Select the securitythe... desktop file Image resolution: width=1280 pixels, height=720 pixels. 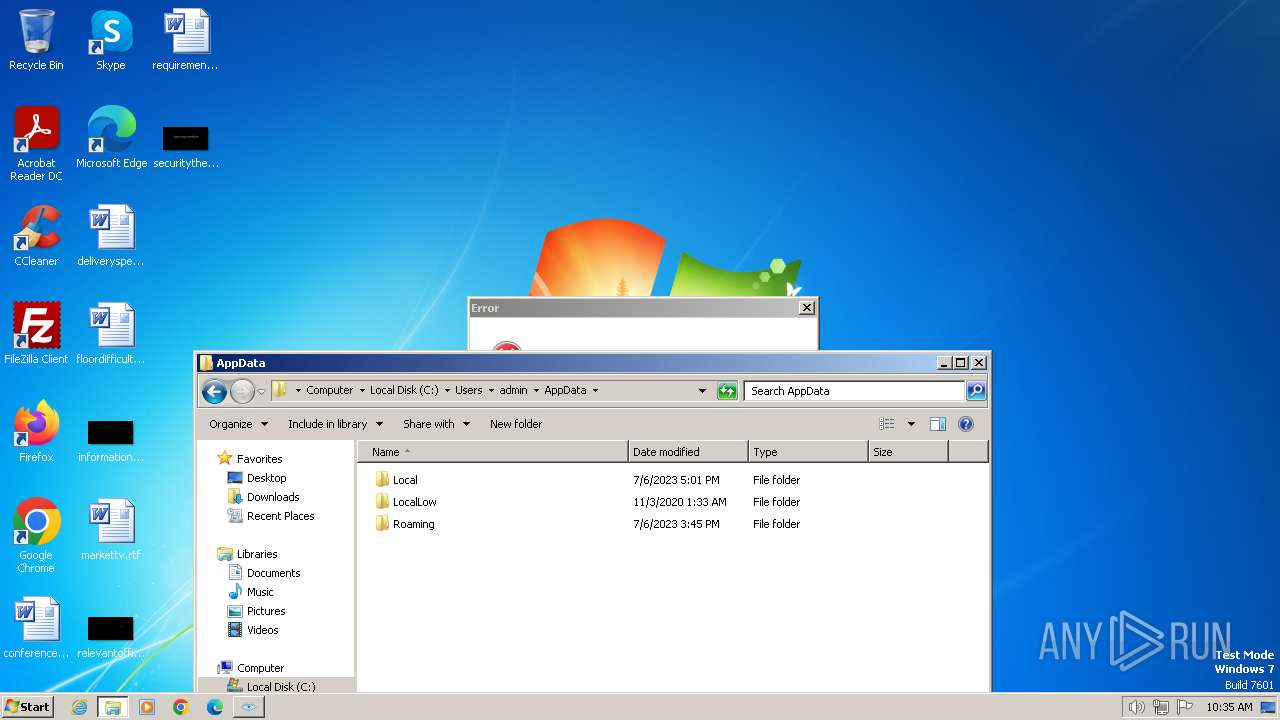185,145
